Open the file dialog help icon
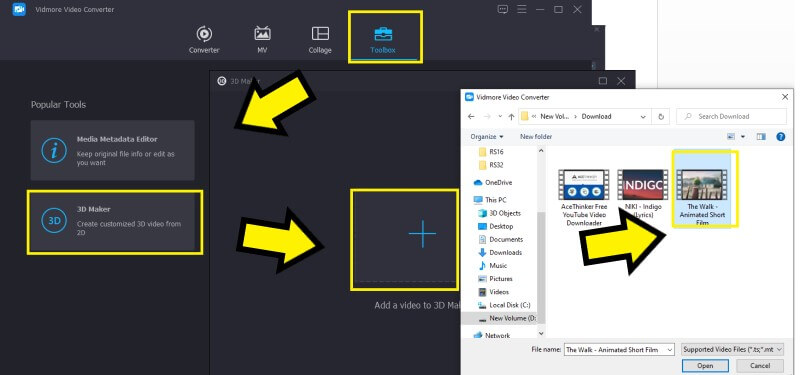 pyautogui.click(x=780, y=136)
